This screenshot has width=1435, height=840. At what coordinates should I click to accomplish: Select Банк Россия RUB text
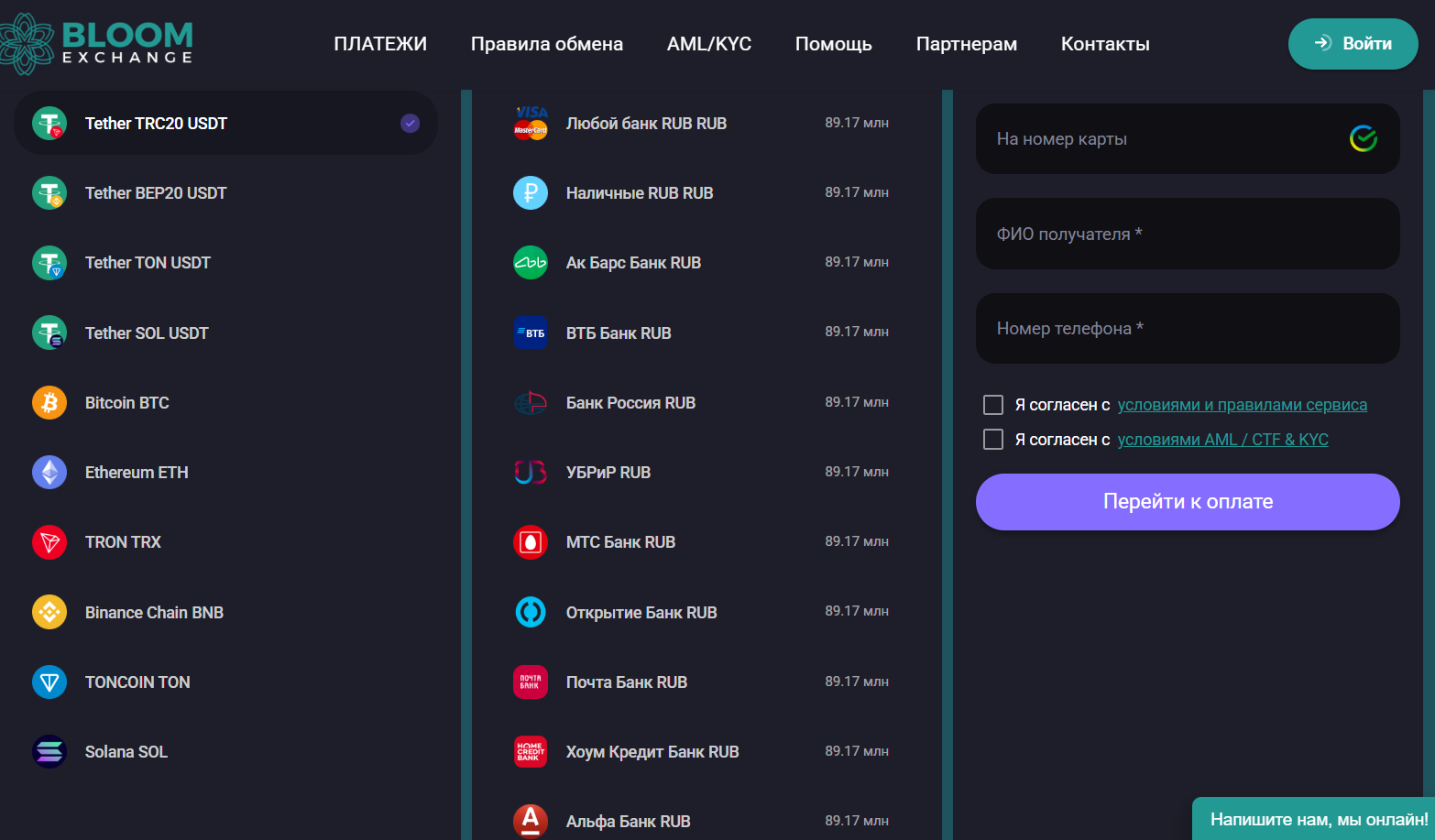630,403
